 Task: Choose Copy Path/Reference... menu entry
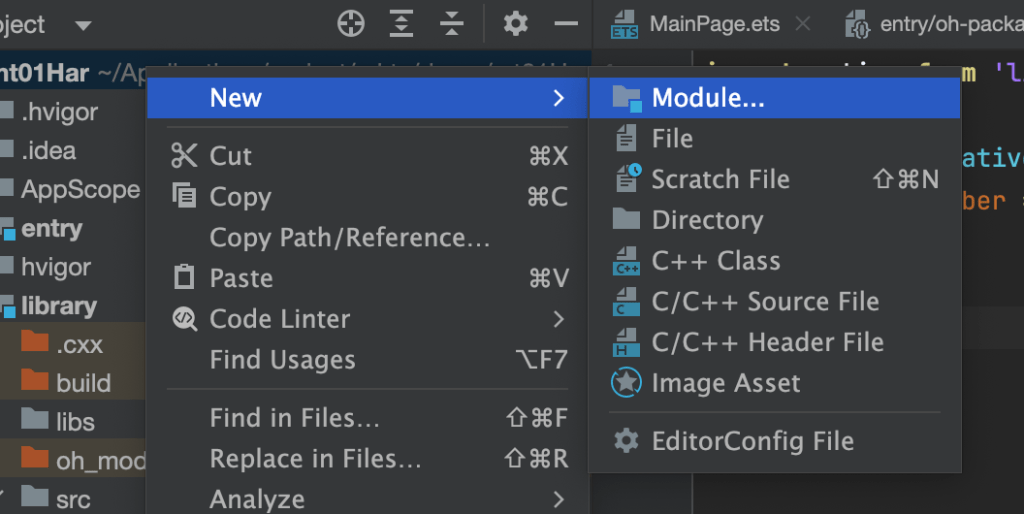coord(349,238)
